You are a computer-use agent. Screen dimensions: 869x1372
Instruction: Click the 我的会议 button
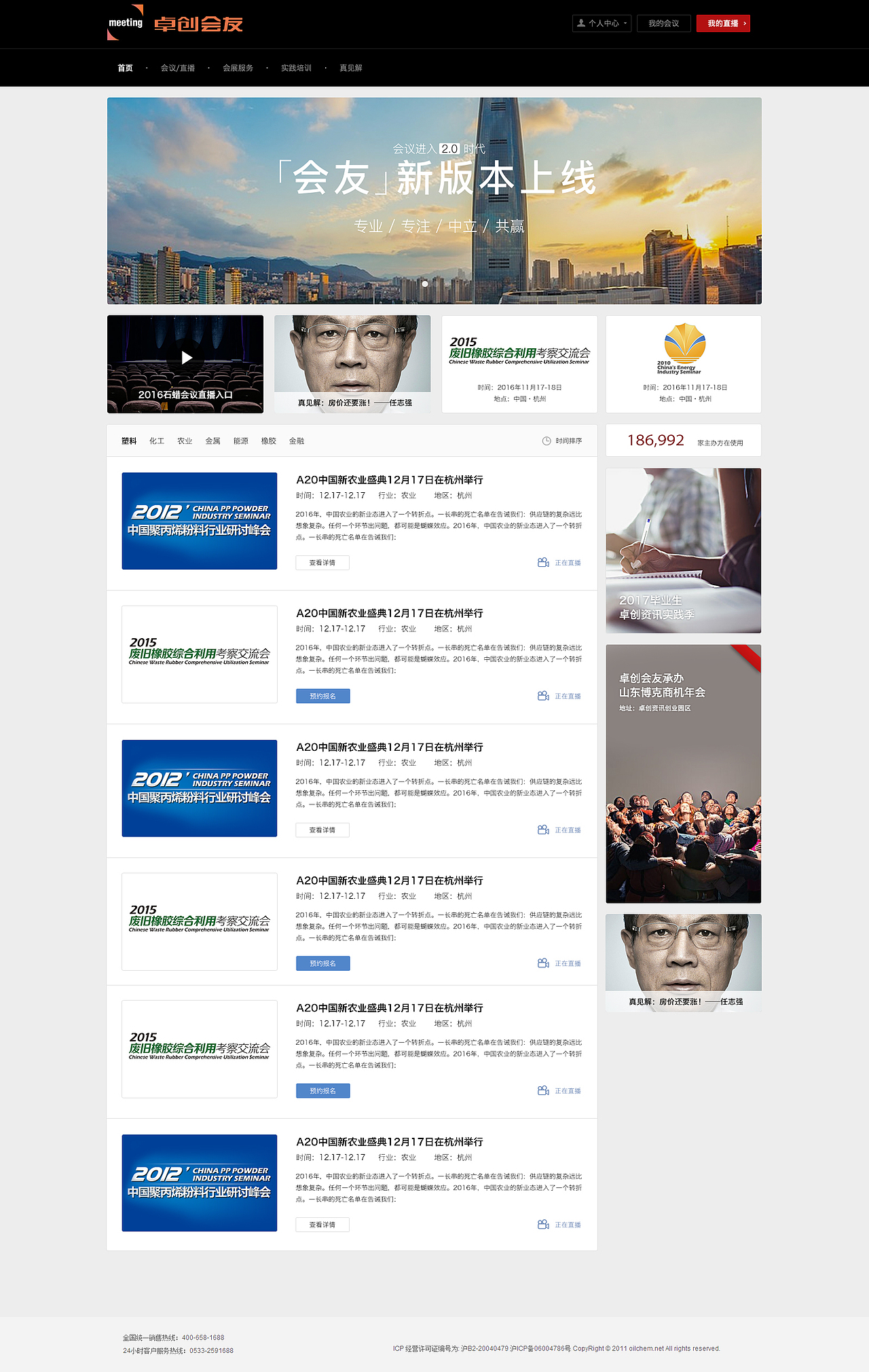(x=663, y=23)
